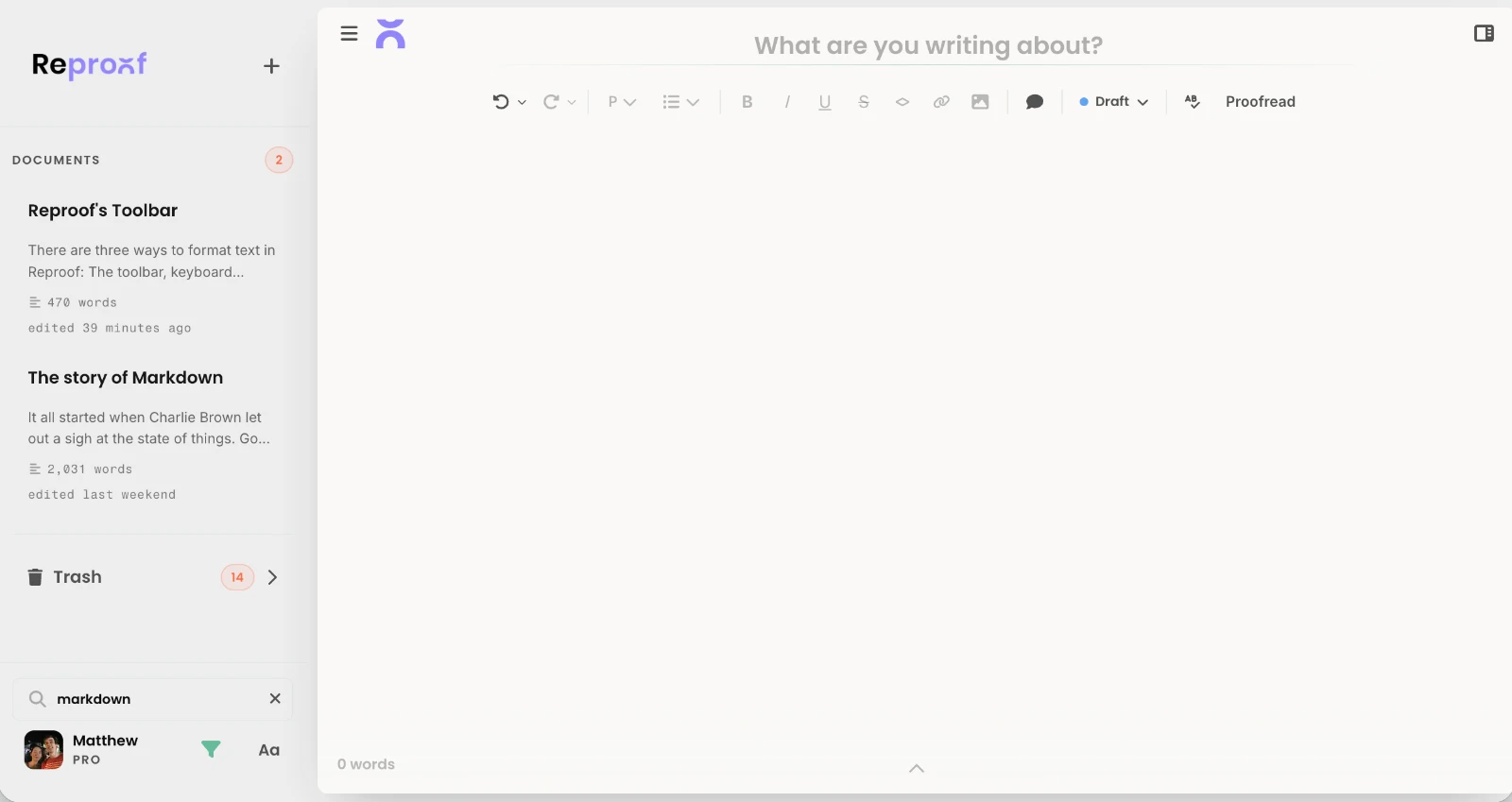This screenshot has height=802, width=1512.
Task: Click the Reproof wordmark logo
Action: [89, 64]
